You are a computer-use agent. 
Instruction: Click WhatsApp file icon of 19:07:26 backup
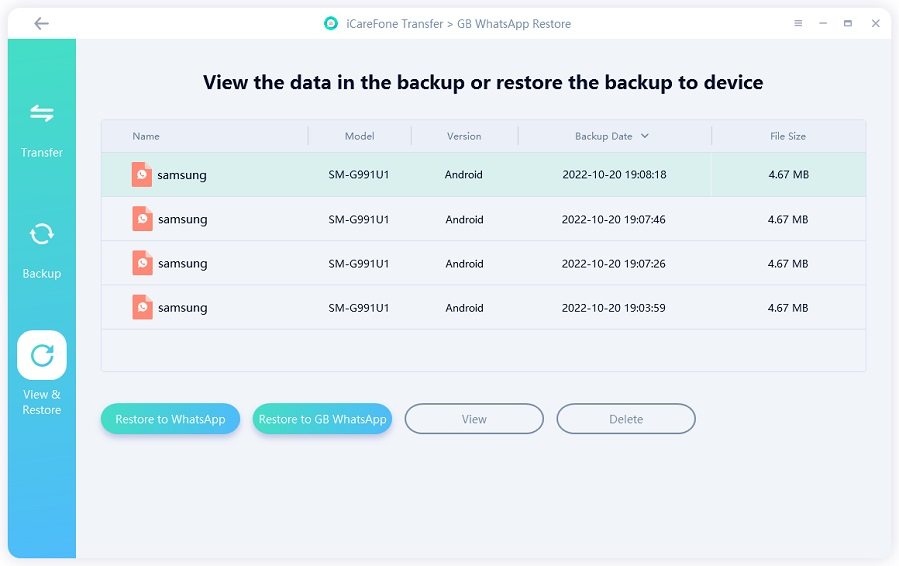pos(142,263)
